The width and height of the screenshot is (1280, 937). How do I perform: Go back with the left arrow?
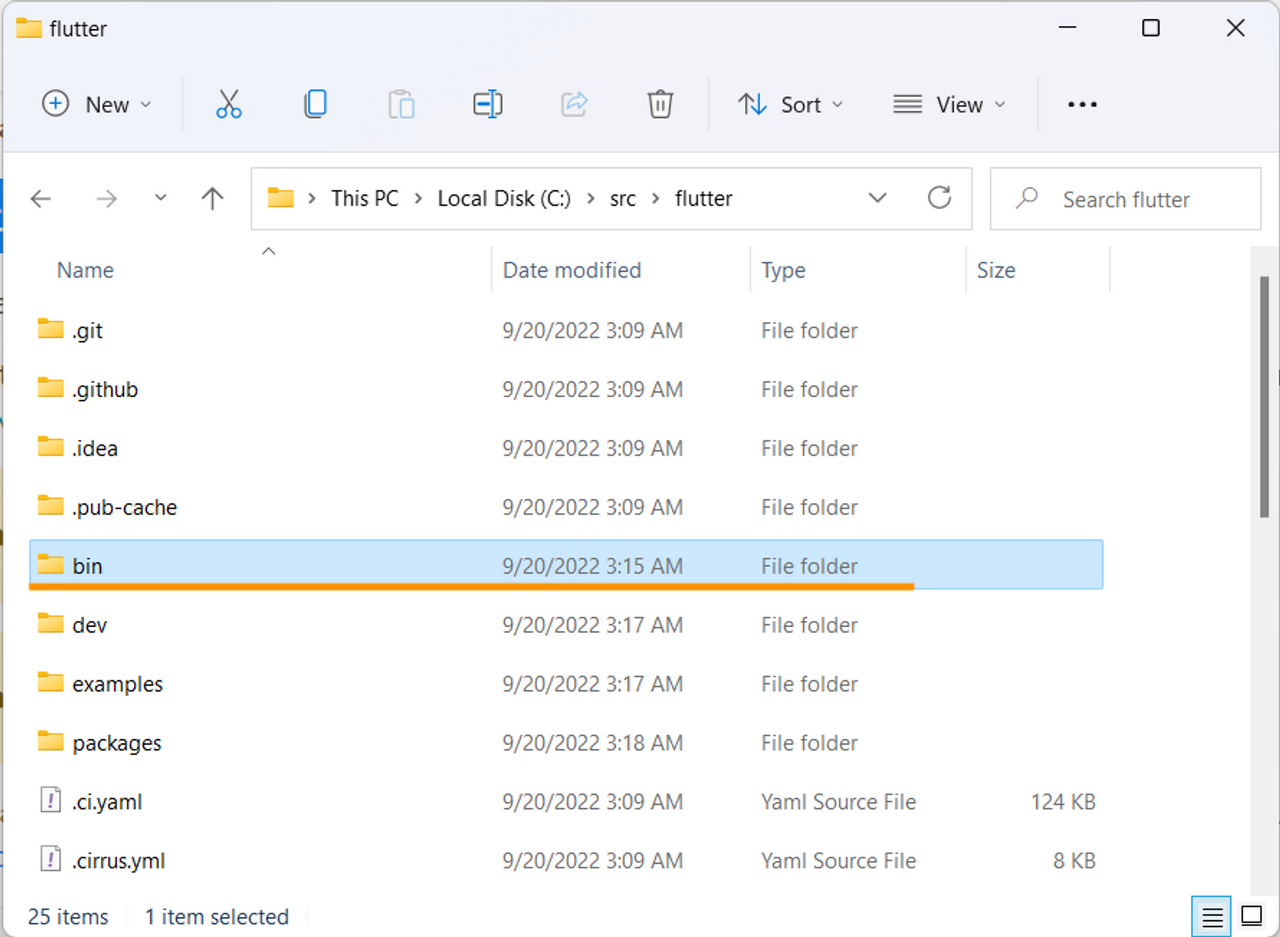coord(41,199)
